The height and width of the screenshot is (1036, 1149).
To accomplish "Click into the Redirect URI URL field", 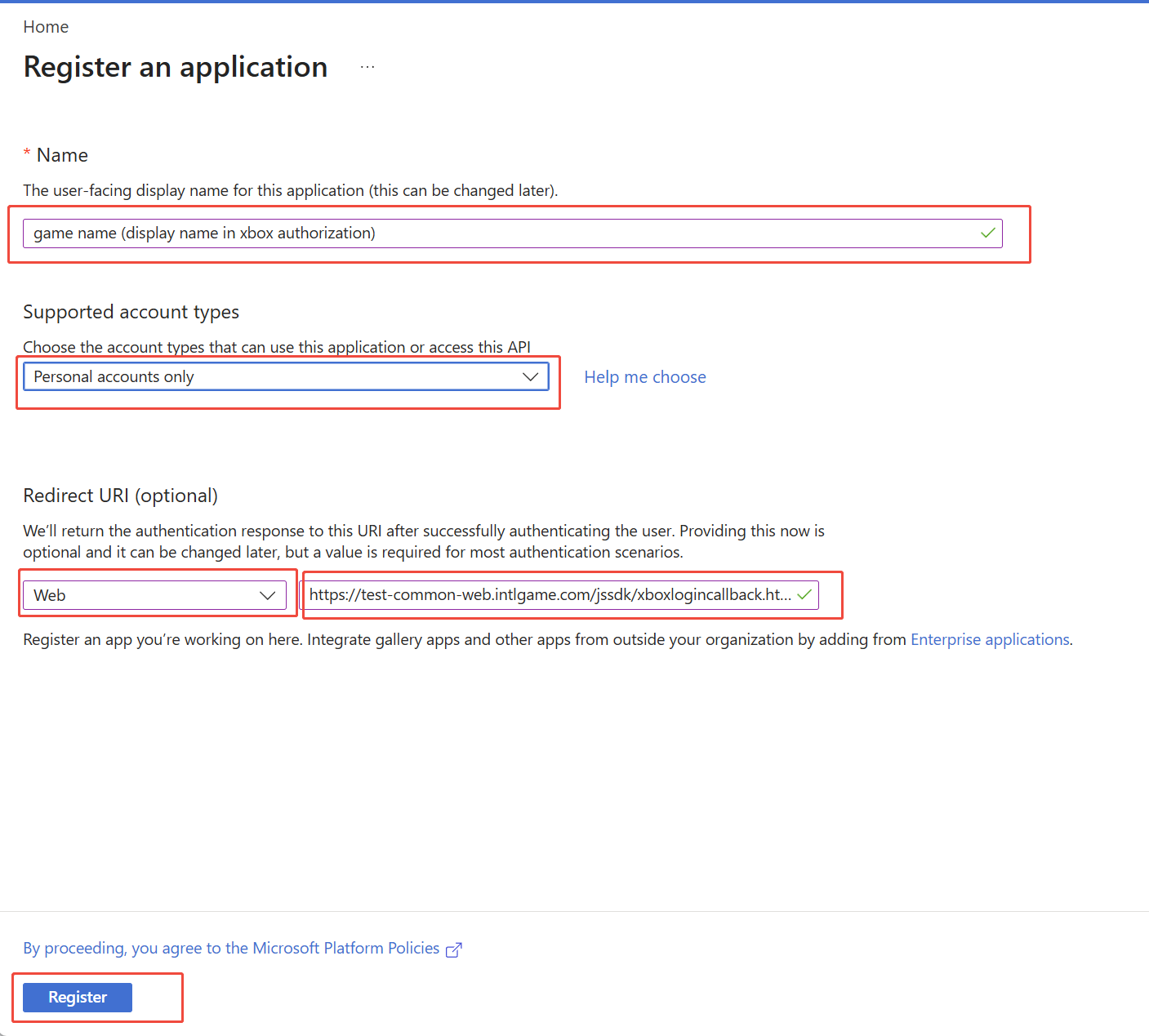I will [x=547, y=594].
